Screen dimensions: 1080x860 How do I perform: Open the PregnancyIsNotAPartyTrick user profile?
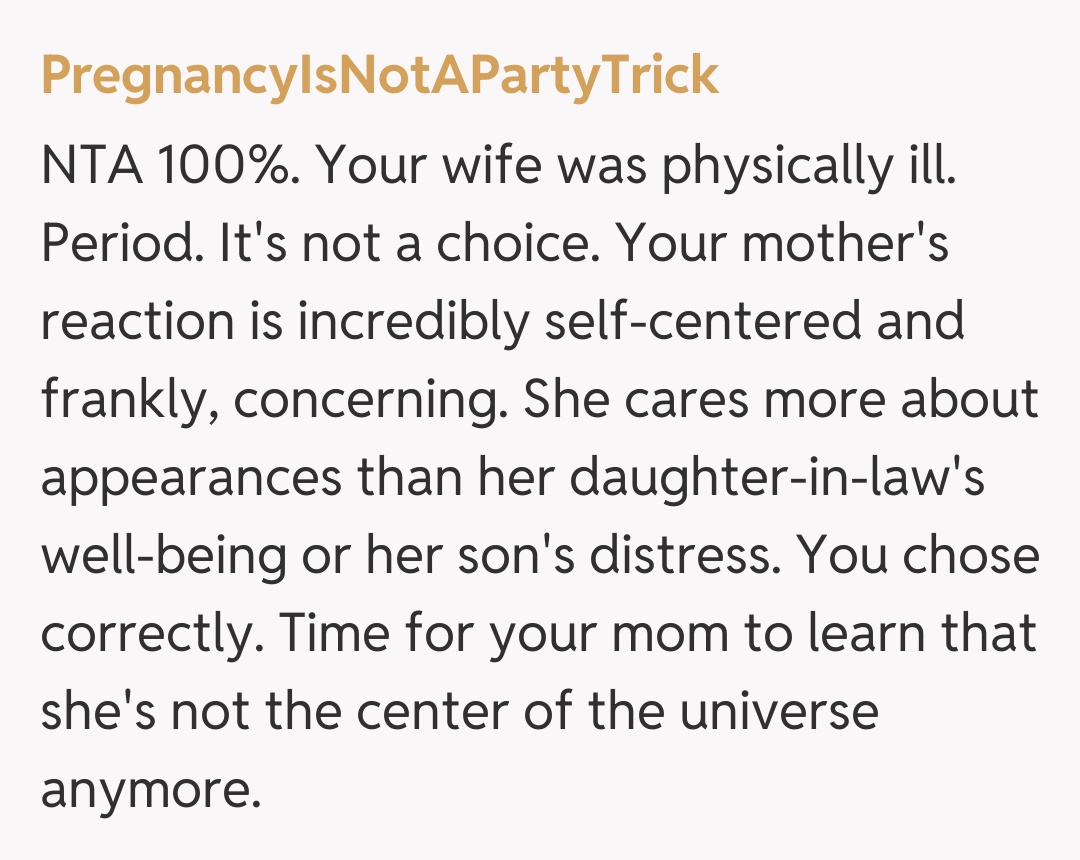(380, 75)
